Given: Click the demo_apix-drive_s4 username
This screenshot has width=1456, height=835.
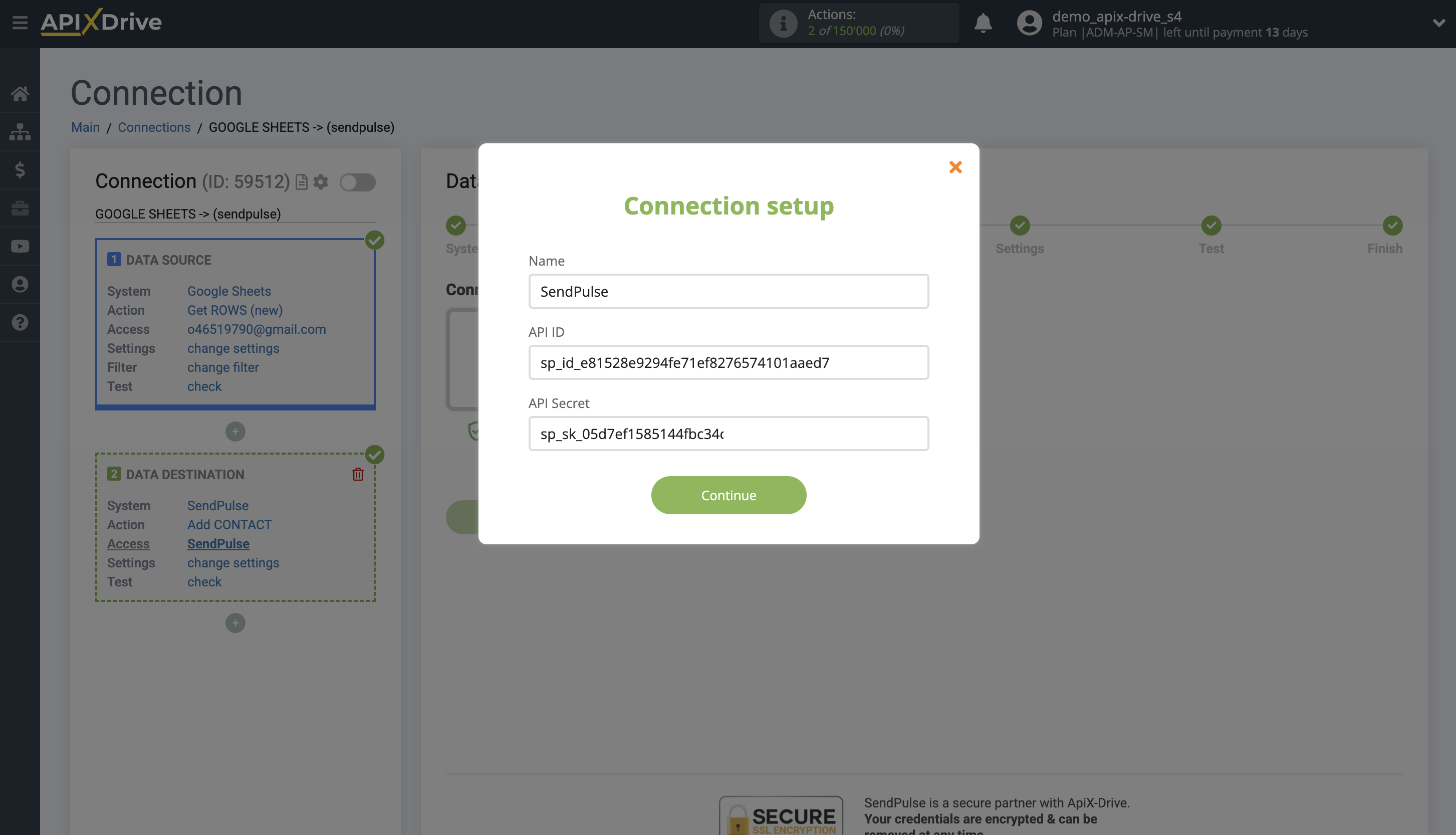Looking at the screenshot, I should [1117, 16].
